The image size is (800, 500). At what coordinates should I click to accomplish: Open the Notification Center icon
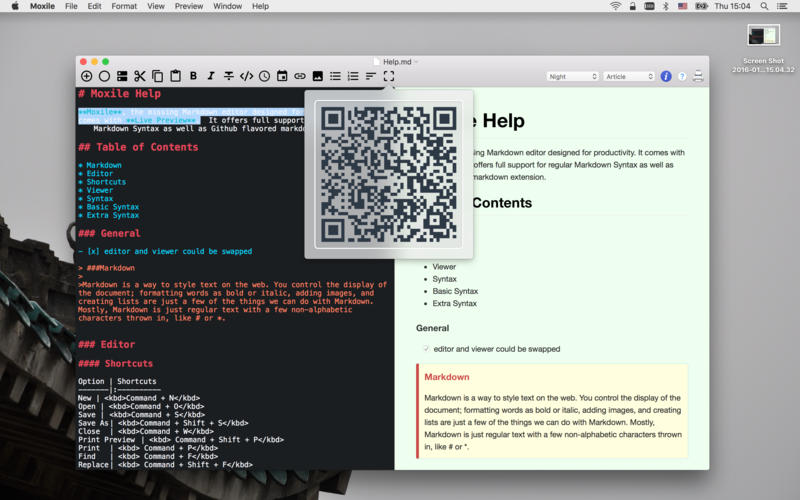pyautogui.click(x=782, y=6)
